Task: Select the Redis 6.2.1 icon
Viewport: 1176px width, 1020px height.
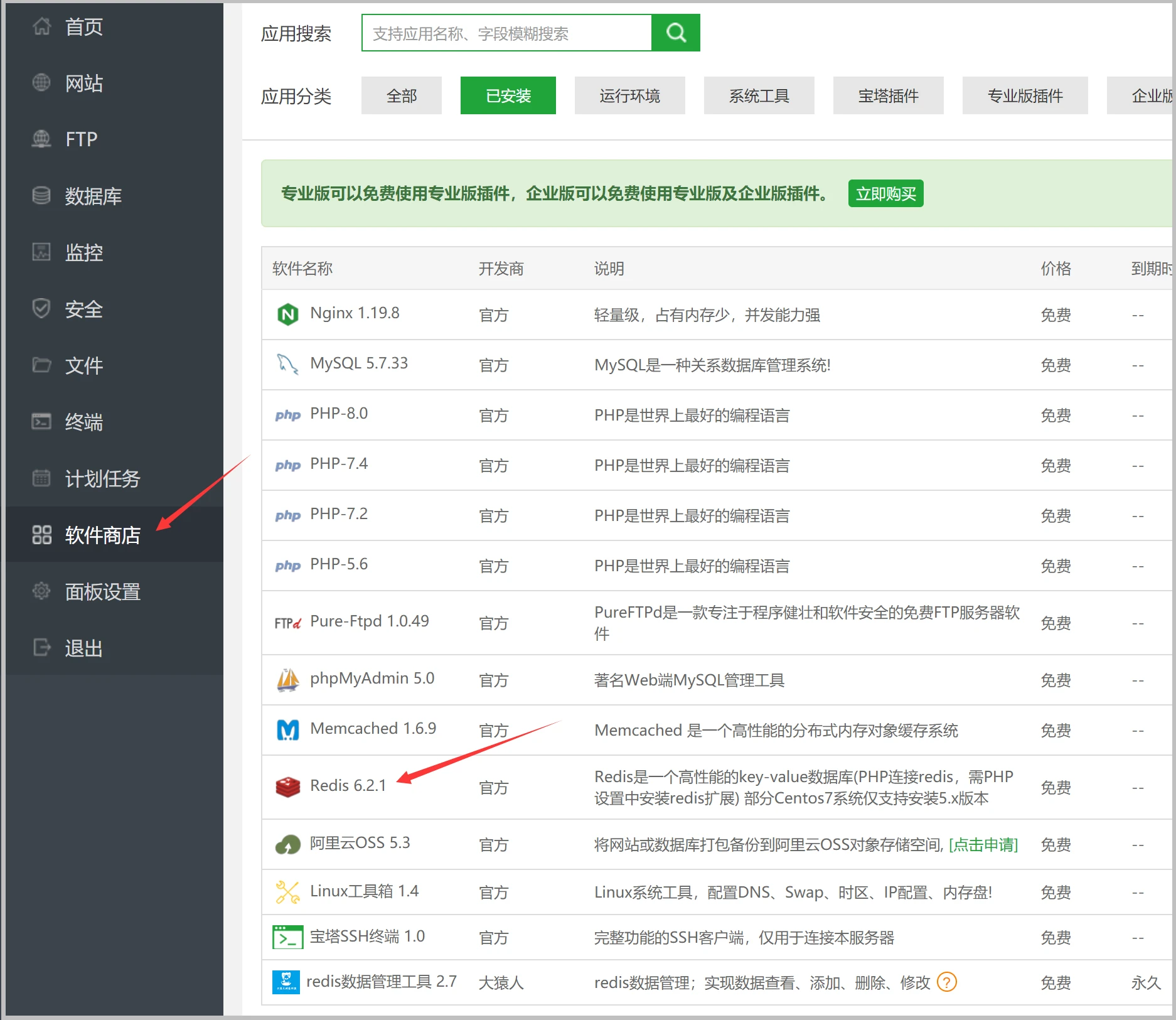Action: [287, 786]
